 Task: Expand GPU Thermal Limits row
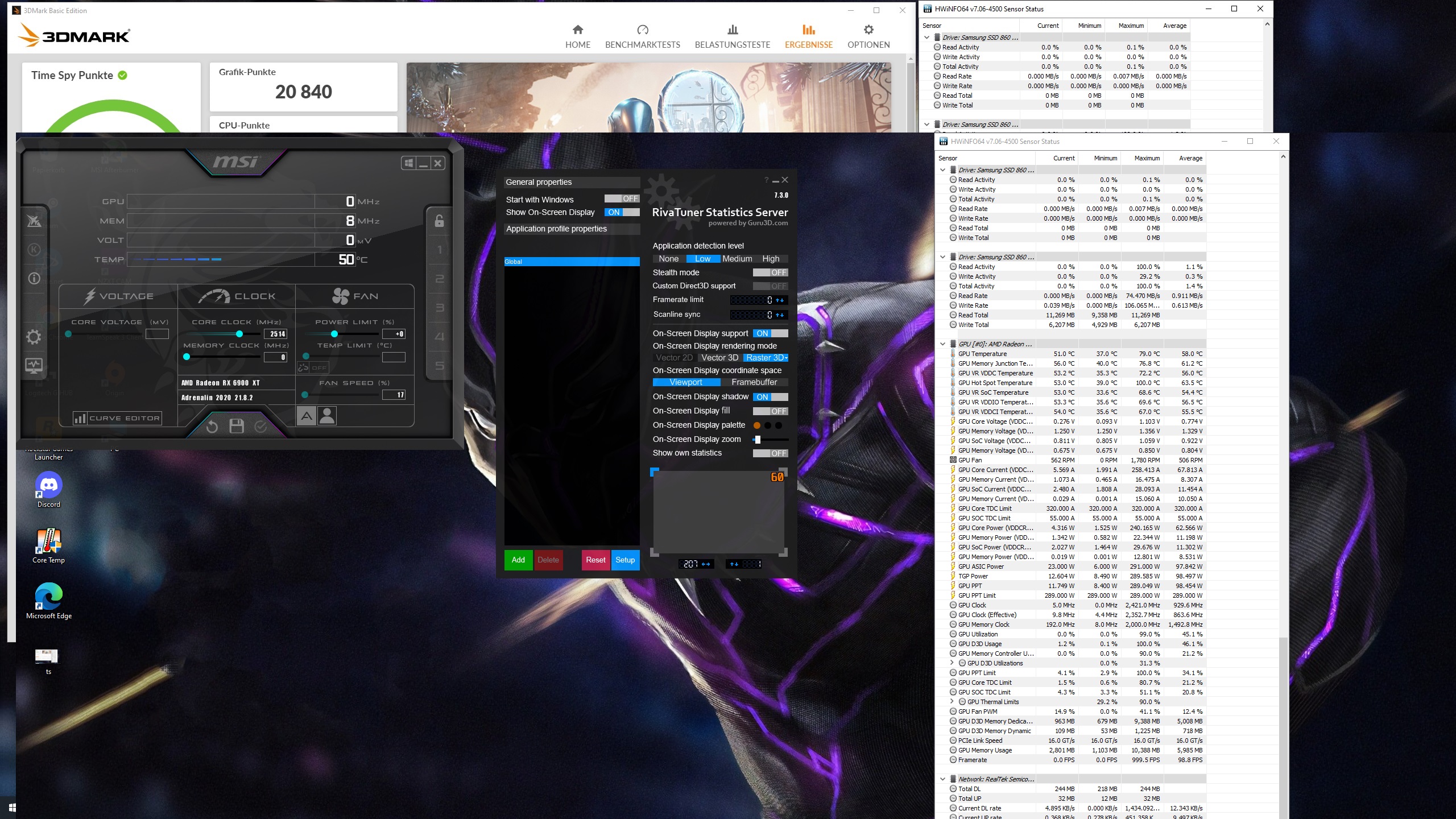pos(952,701)
